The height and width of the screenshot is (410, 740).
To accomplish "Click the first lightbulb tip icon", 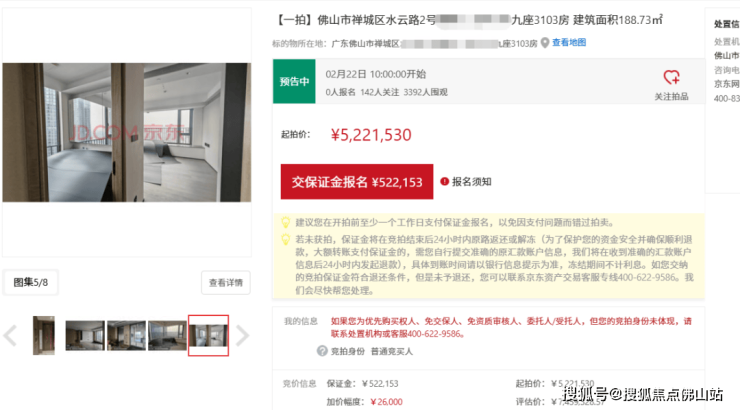I will pyautogui.click(x=286, y=222).
